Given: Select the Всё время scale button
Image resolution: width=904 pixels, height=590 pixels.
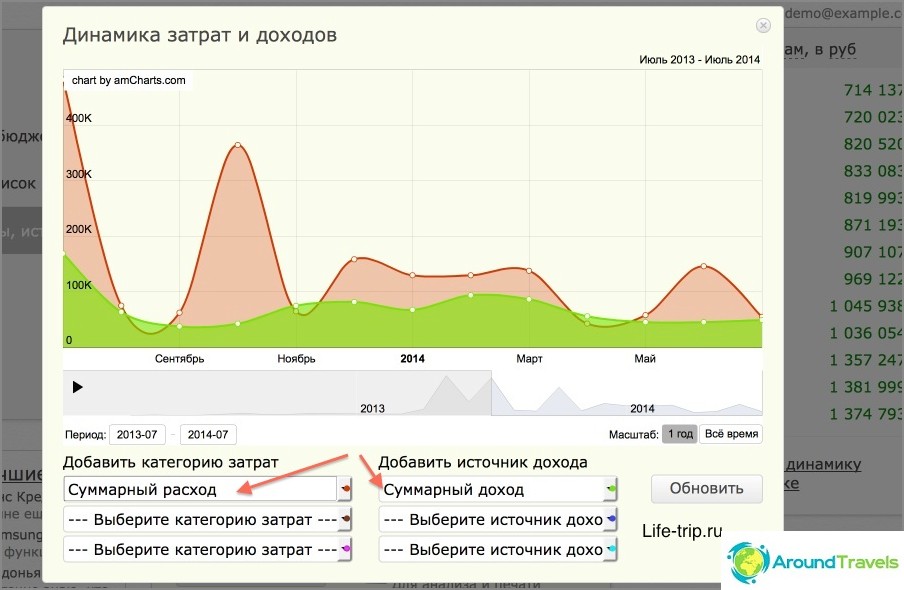Looking at the screenshot, I should click(731, 434).
